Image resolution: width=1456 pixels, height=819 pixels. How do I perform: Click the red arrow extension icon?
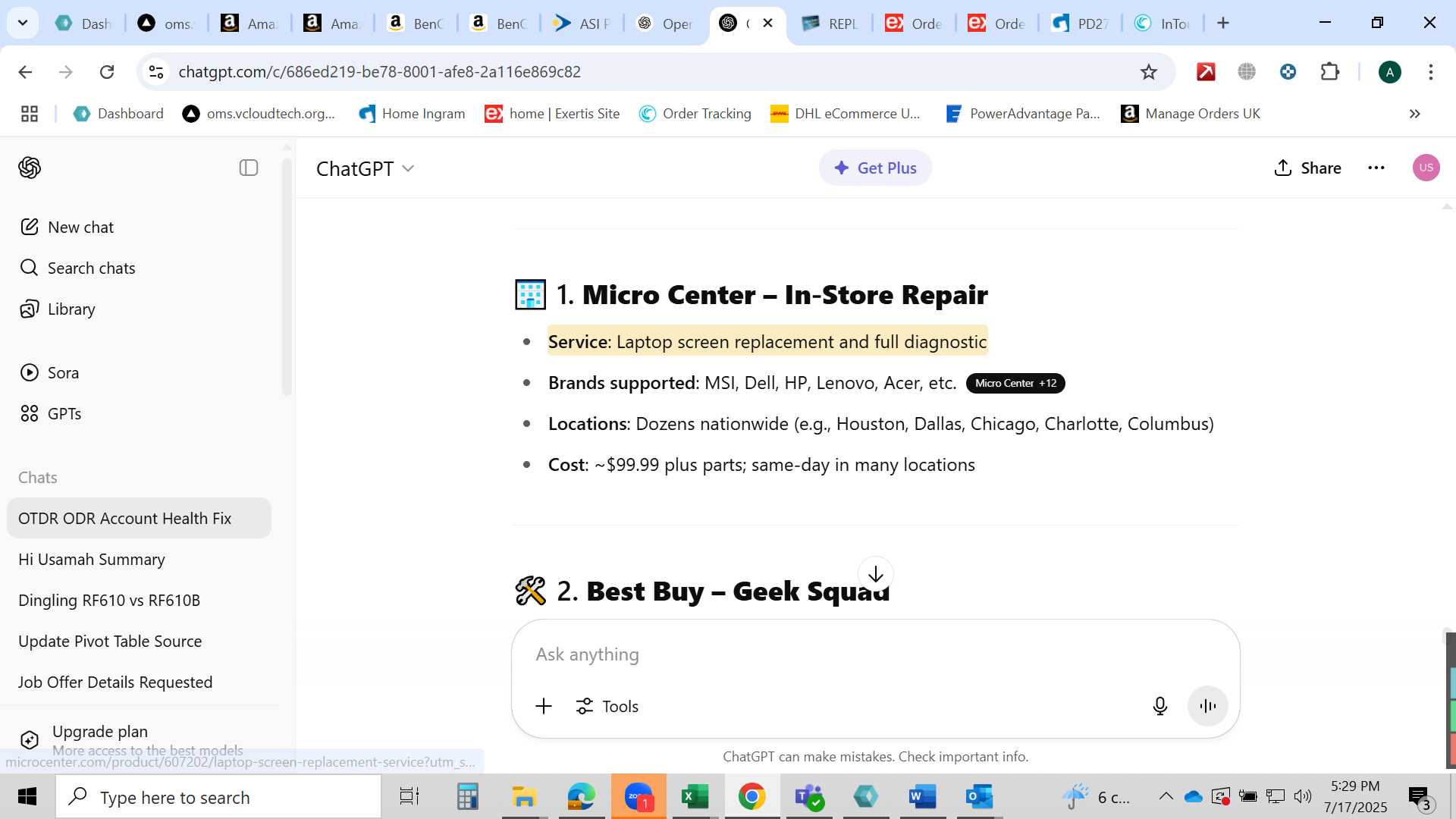click(x=1206, y=72)
